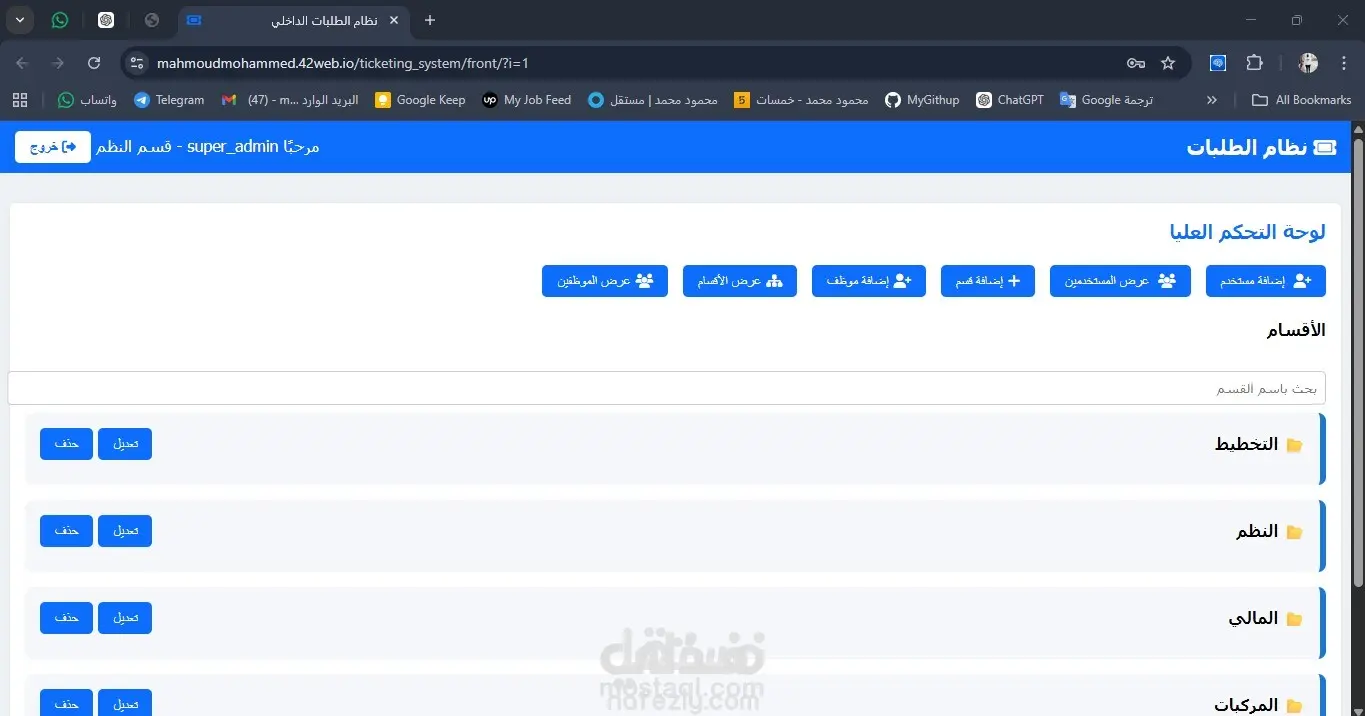1365x716 pixels.
Task: Edit the المركبات department
Action: click(x=125, y=703)
